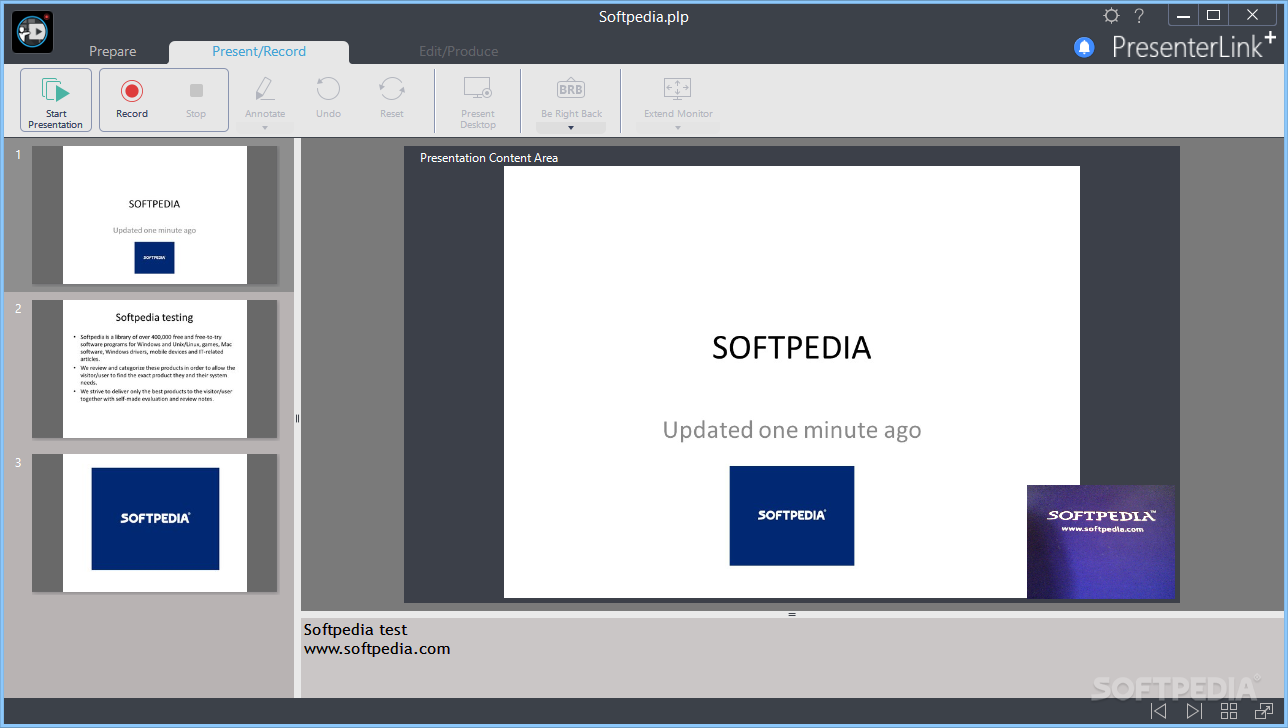The height and width of the screenshot is (728, 1288).
Task: Click the SOFTPEDIA title on main slide
Action: tap(792, 347)
